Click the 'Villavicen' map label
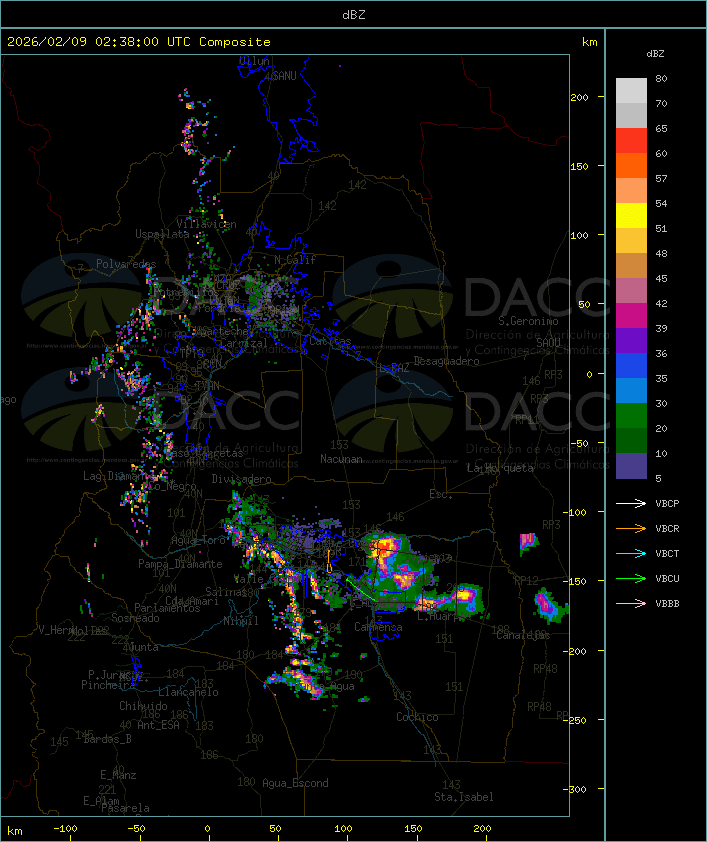Viewport: 707px width, 842px height. (206, 224)
